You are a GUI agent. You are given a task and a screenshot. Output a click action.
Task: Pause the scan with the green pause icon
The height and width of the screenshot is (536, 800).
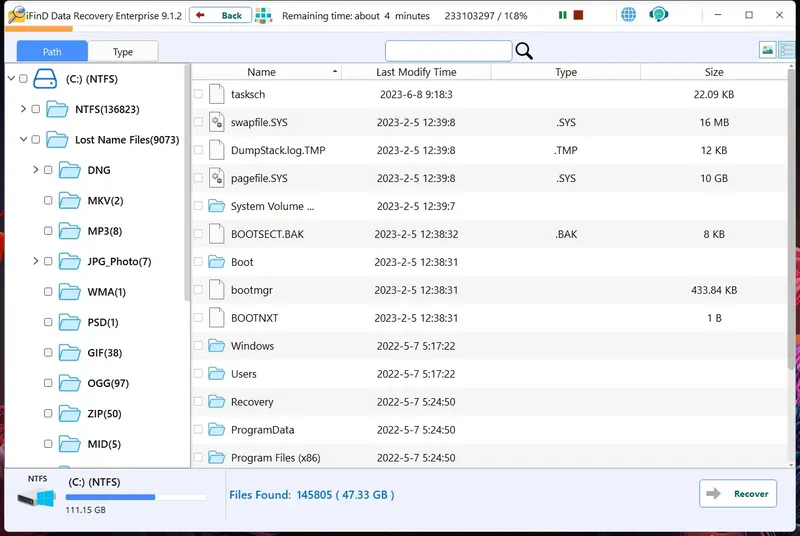(x=562, y=15)
